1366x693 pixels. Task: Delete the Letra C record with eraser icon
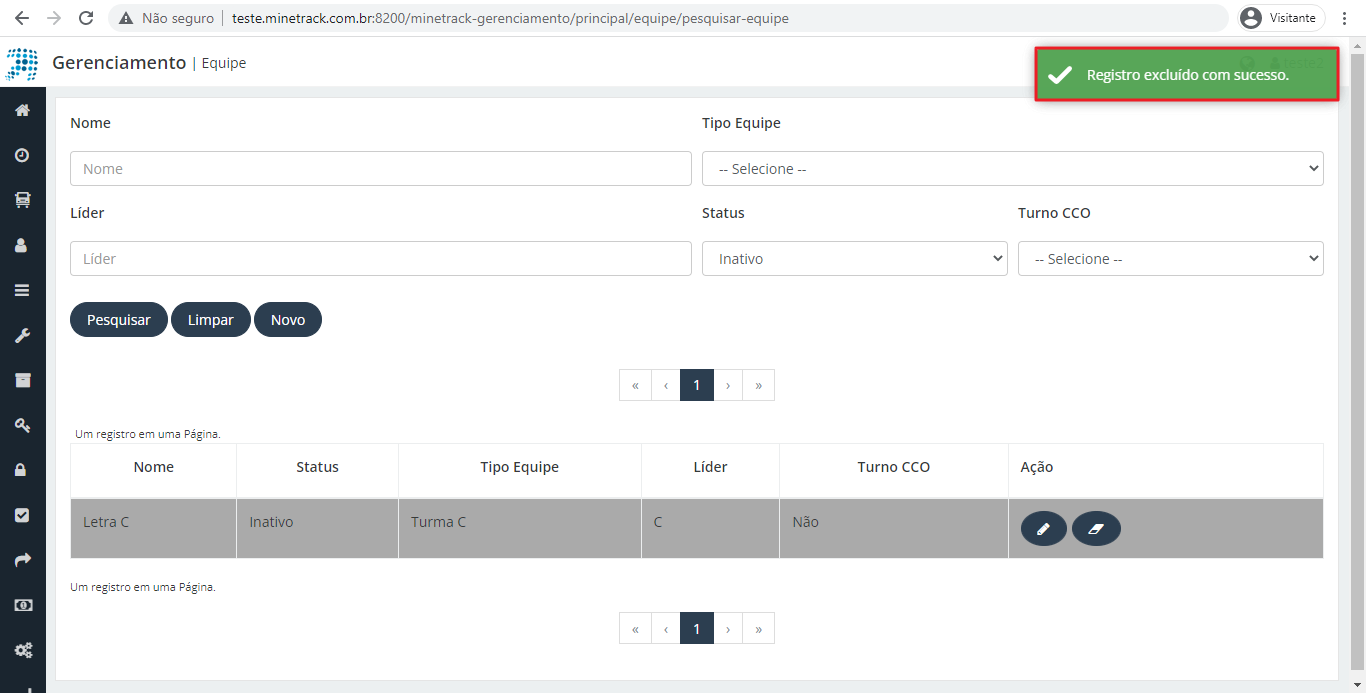coord(1096,529)
